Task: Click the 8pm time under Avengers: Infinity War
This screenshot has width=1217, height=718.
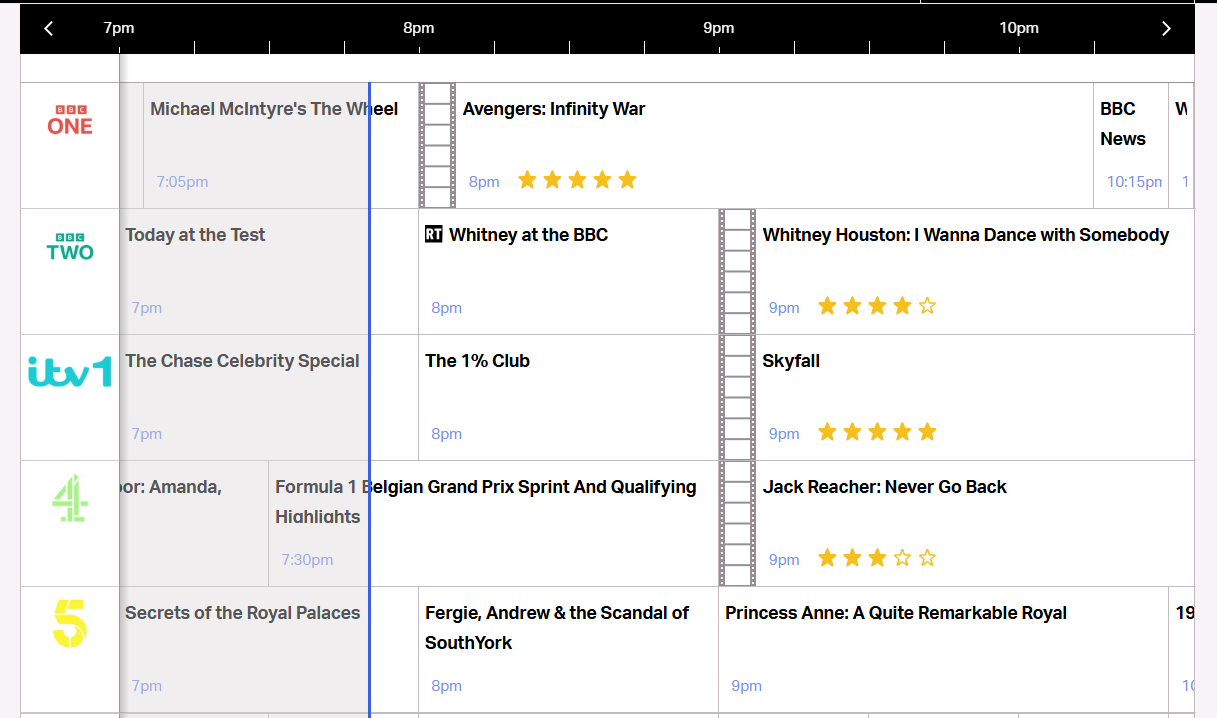Action: point(484,182)
